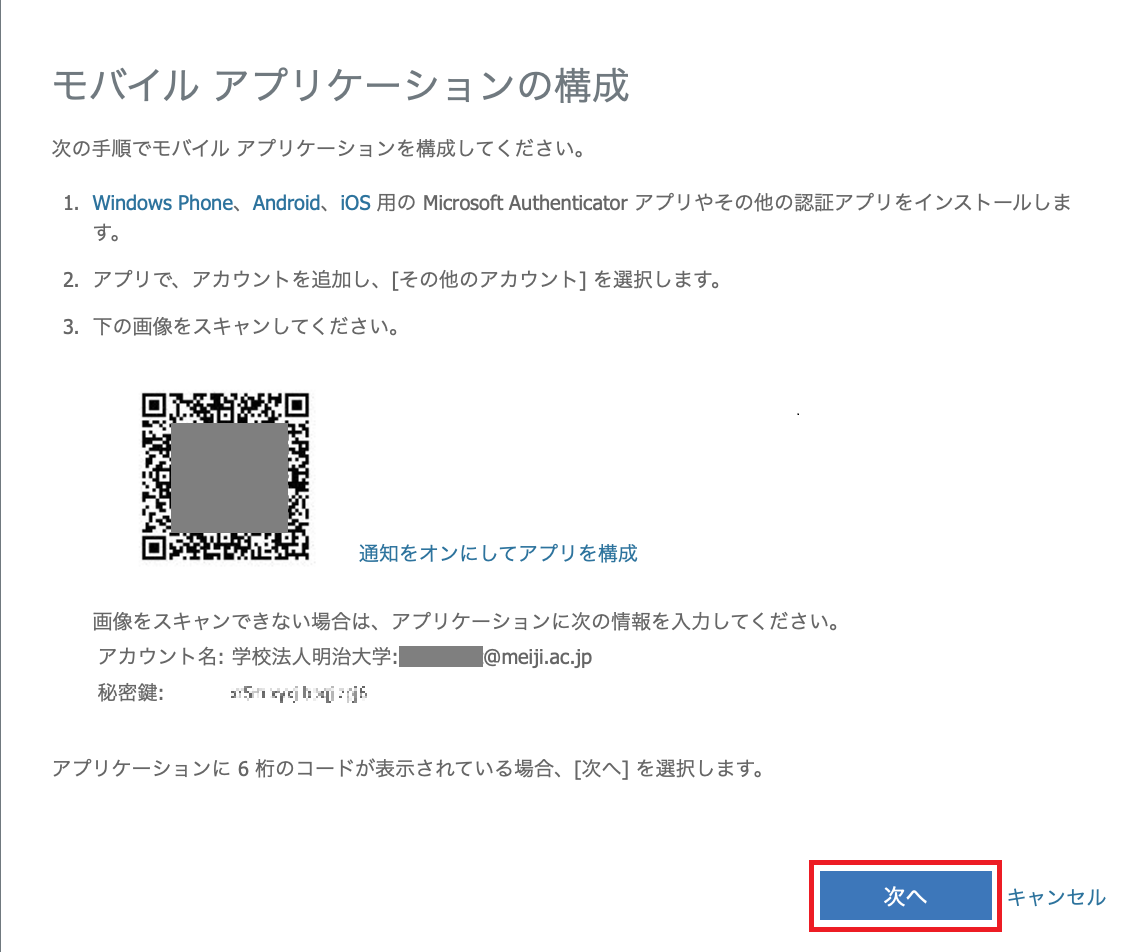Click the @meiji.ac.jp account name text
Viewport: 1132px width, 952px height.
tap(538, 657)
